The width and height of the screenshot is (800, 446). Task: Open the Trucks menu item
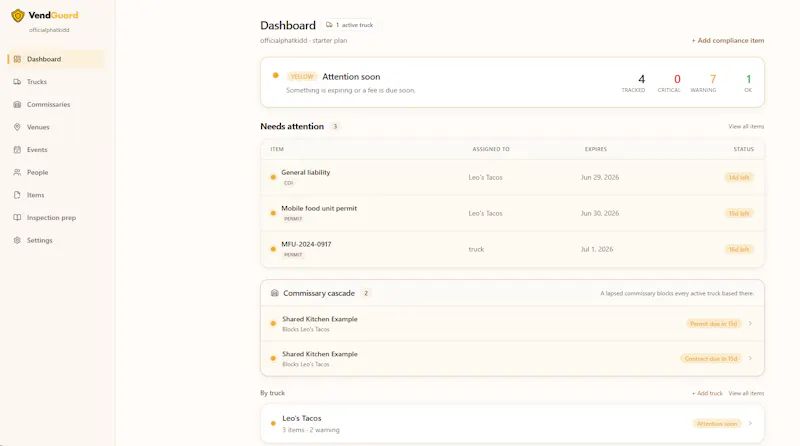(x=56, y=82)
